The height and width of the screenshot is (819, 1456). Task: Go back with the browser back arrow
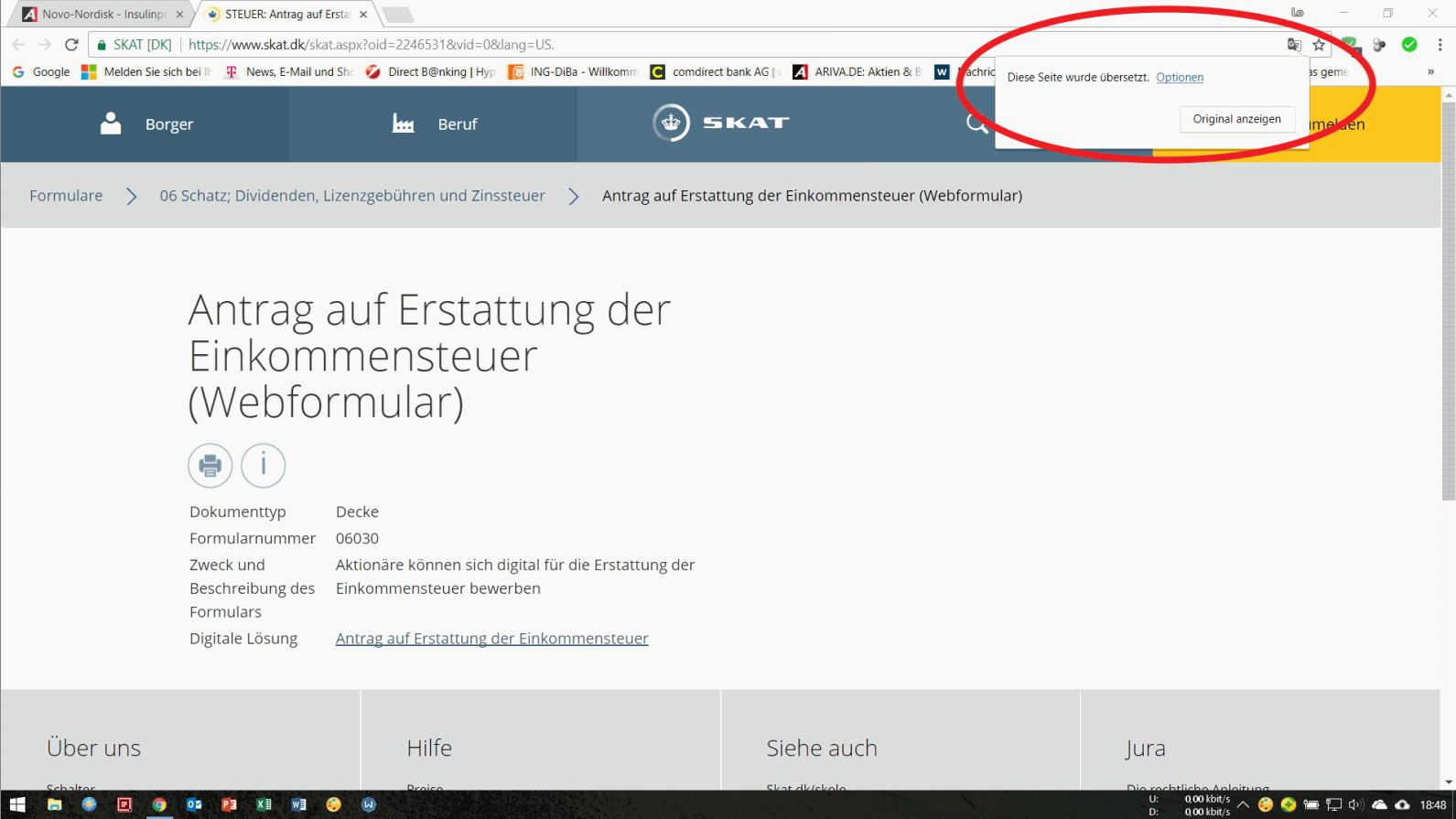pyautogui.click(x=18, y=44)
